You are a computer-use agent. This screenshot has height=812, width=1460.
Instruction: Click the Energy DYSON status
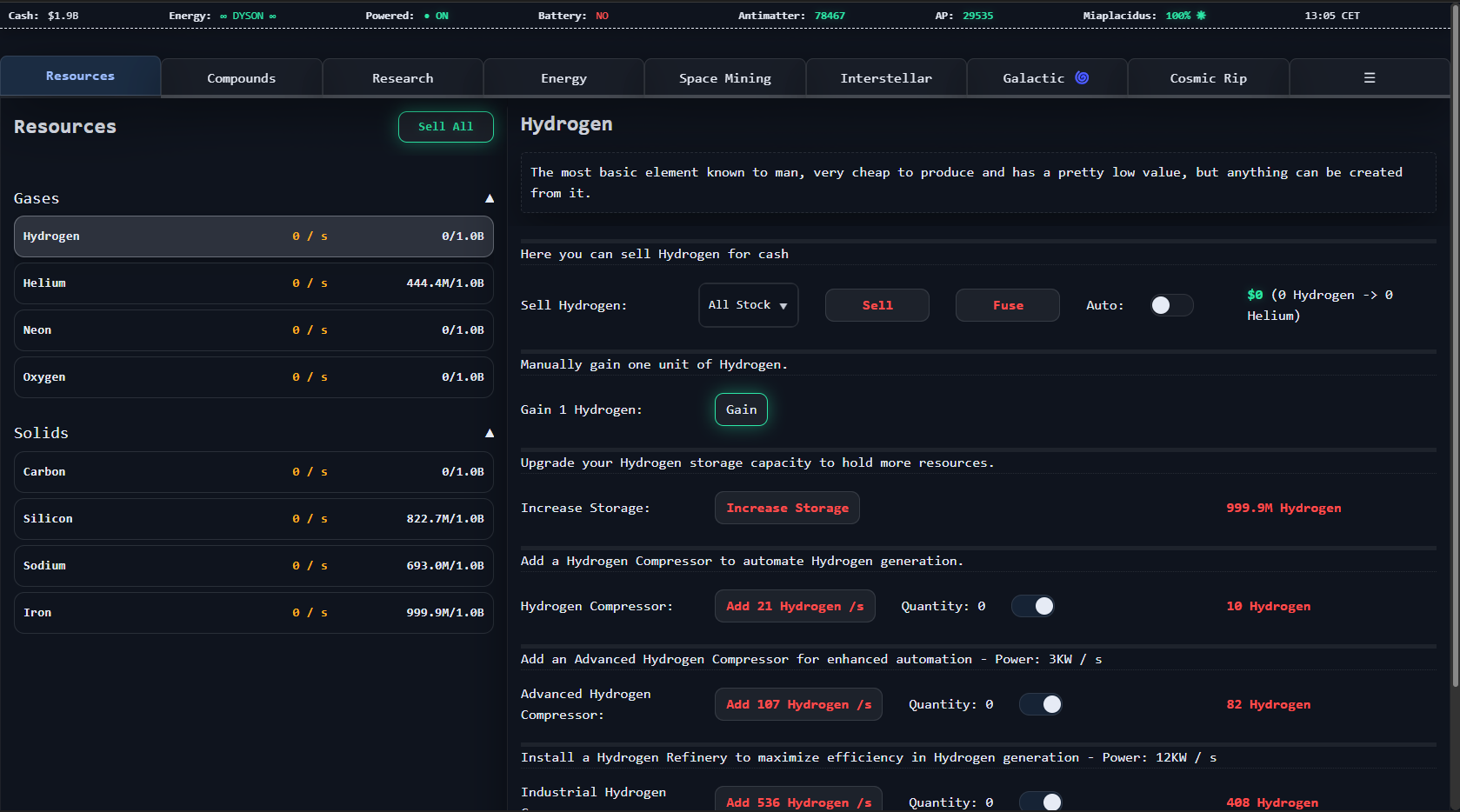click(223, 16)
